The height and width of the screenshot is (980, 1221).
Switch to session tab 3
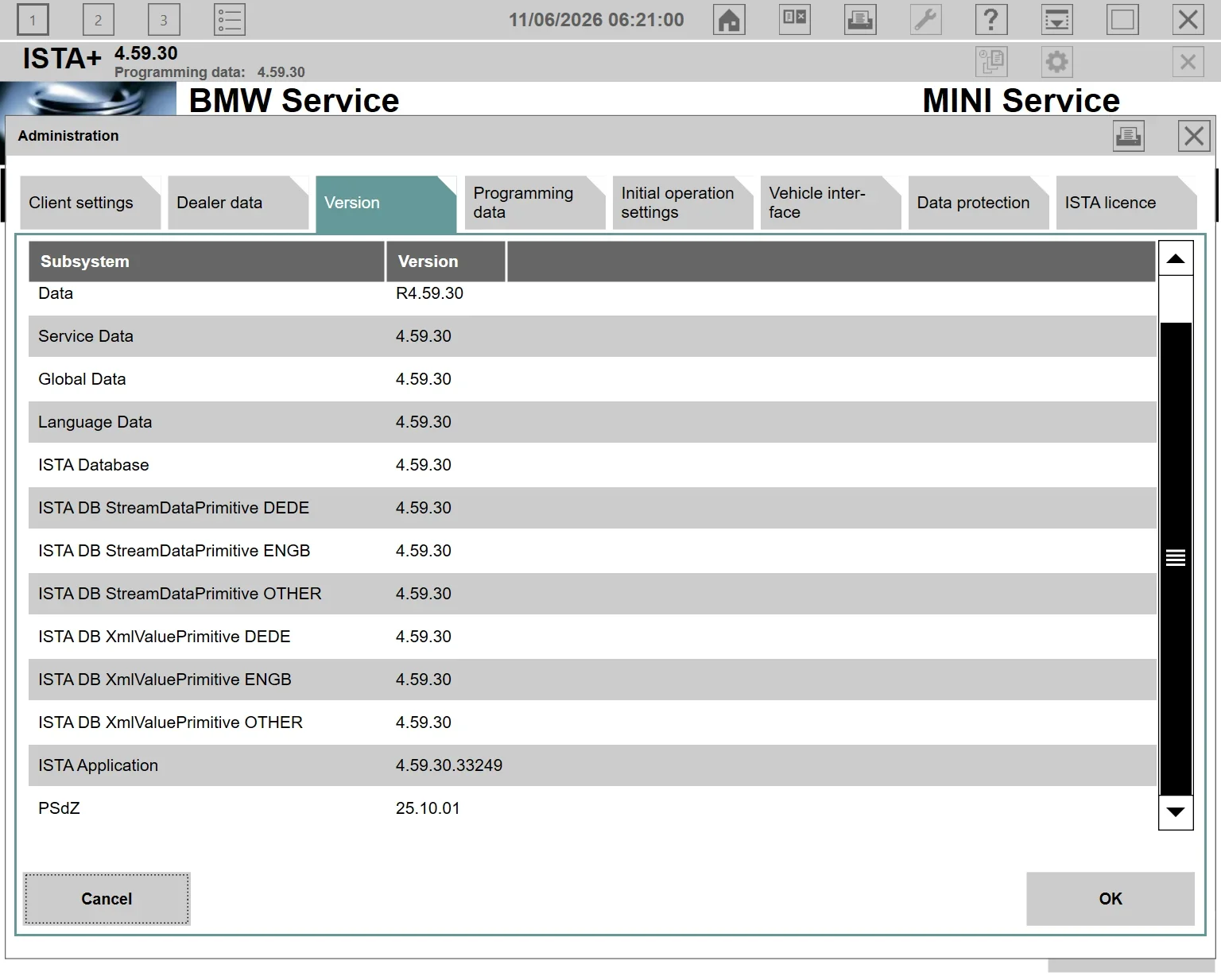click(x=164, y=20)
